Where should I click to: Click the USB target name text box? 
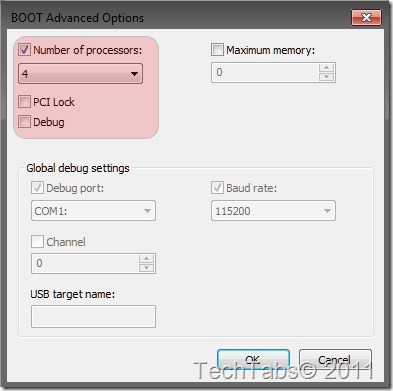coord(93,316)
